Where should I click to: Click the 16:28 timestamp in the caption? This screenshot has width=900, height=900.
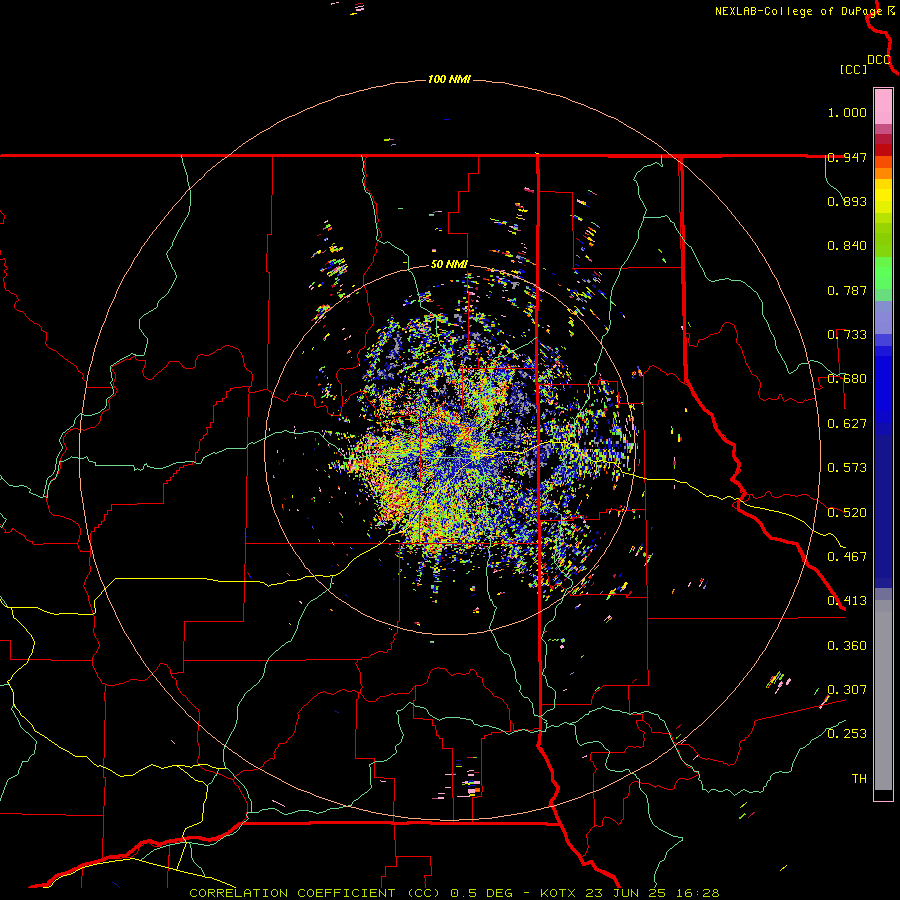[x=700, y=893]
